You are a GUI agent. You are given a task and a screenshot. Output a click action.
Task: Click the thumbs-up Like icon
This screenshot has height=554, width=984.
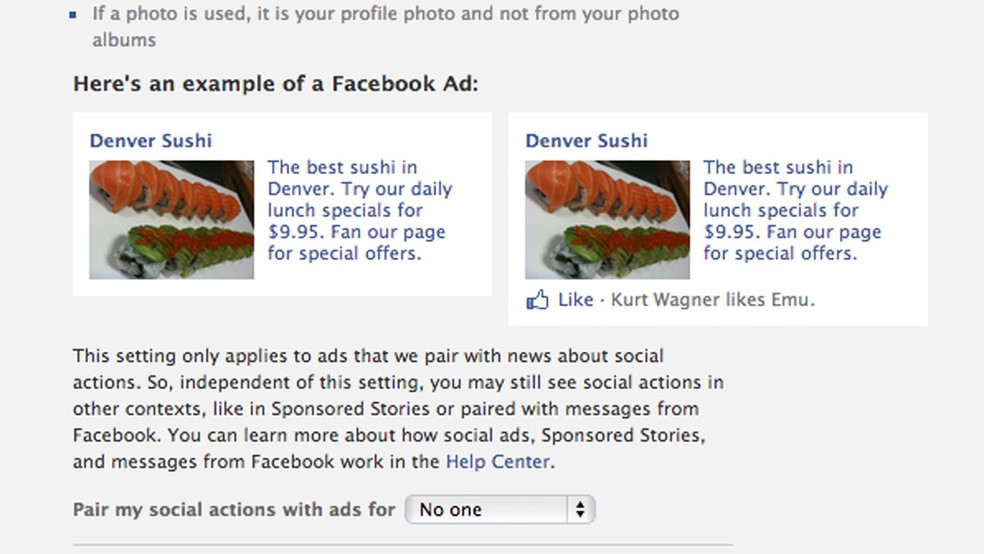coord(537,299)
